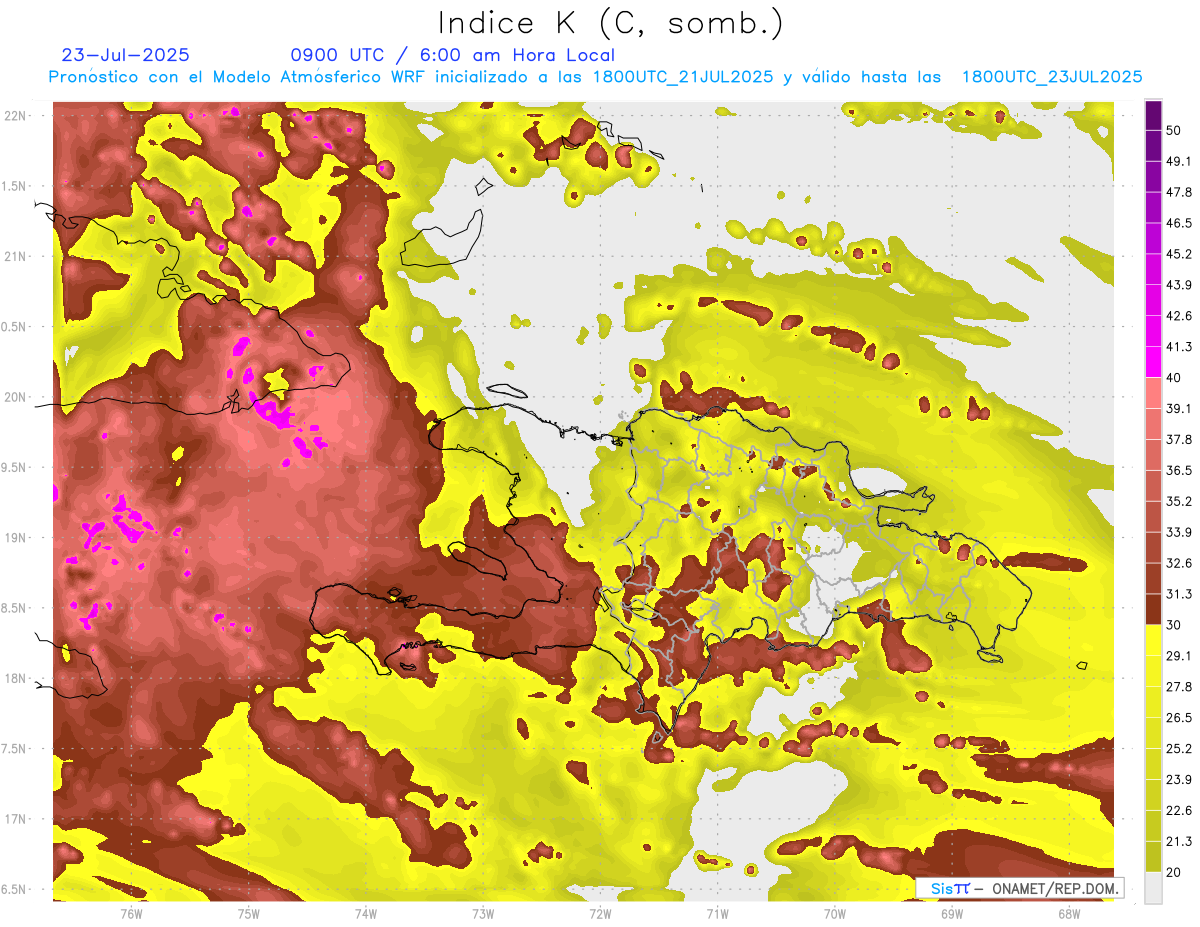Click the colorbar value label 26.5

click(x=1179, y=718)
